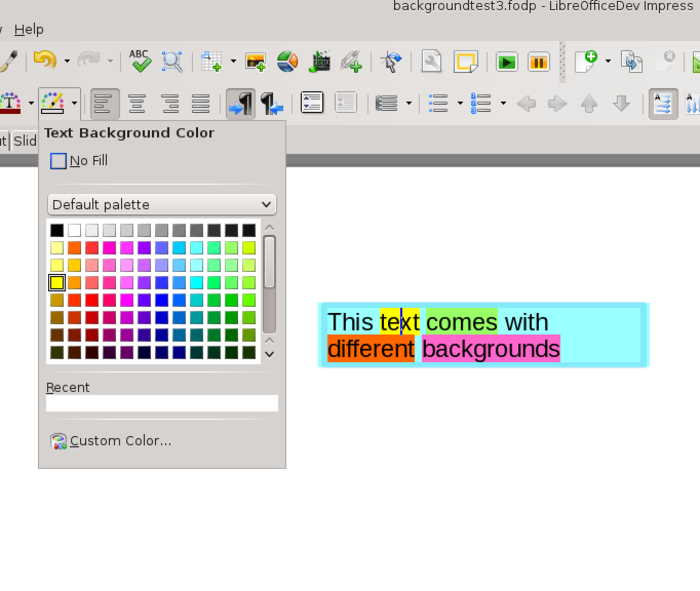Click the Undo arrow icon
700x591 pixels.
click(44, 62)
